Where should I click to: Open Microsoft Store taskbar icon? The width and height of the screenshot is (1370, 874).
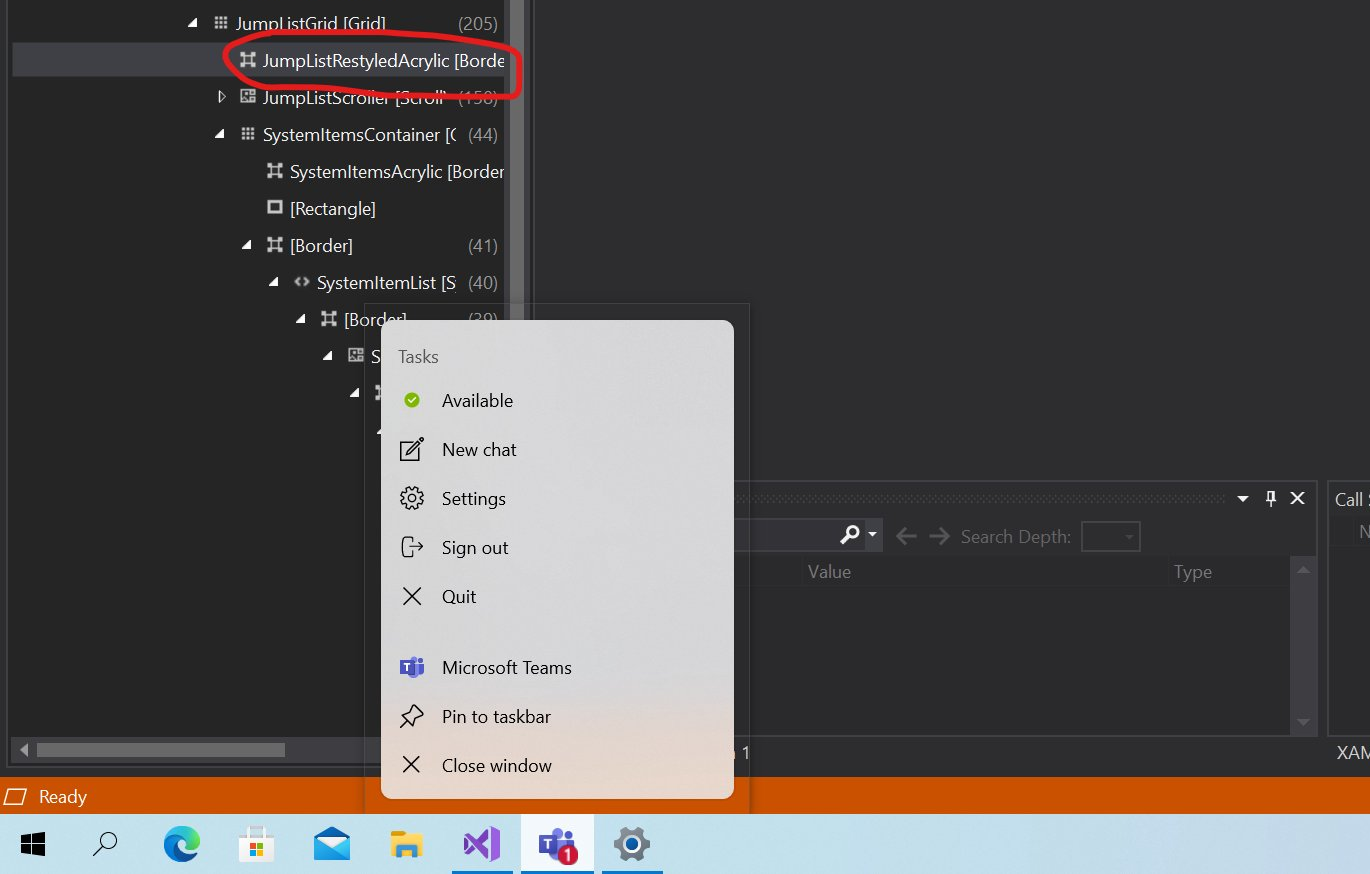click(256, 846)
